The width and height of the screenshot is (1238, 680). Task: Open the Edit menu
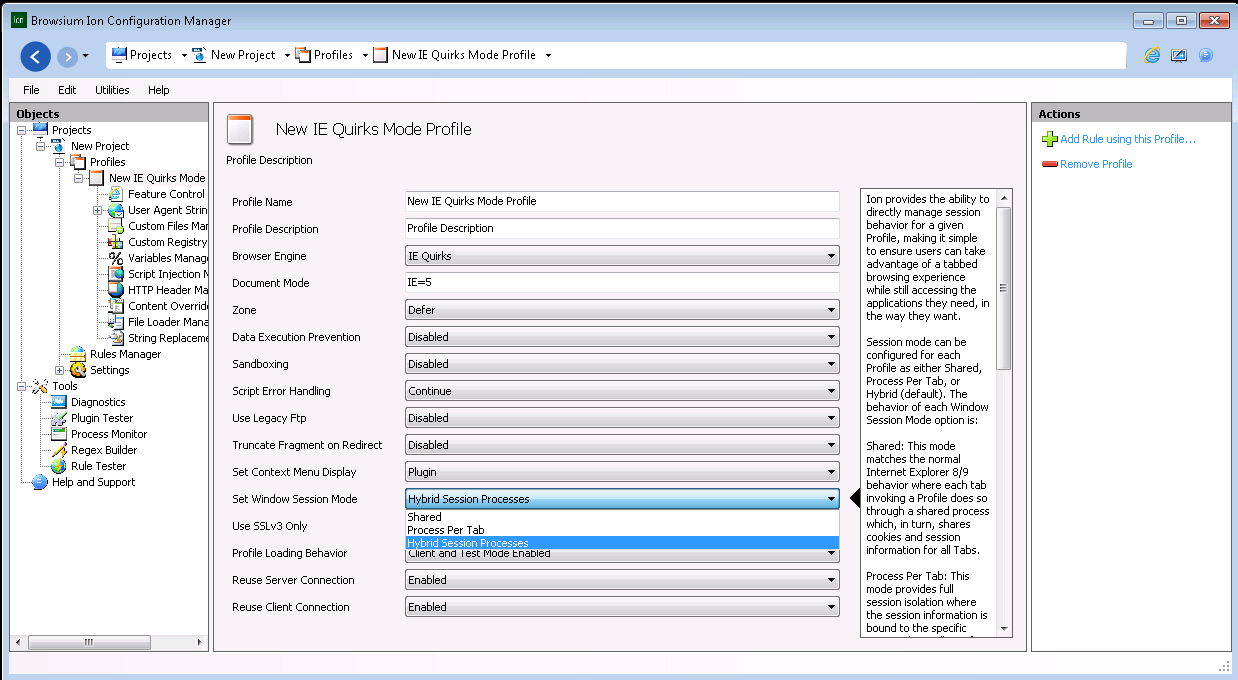(x=67, y=90)
